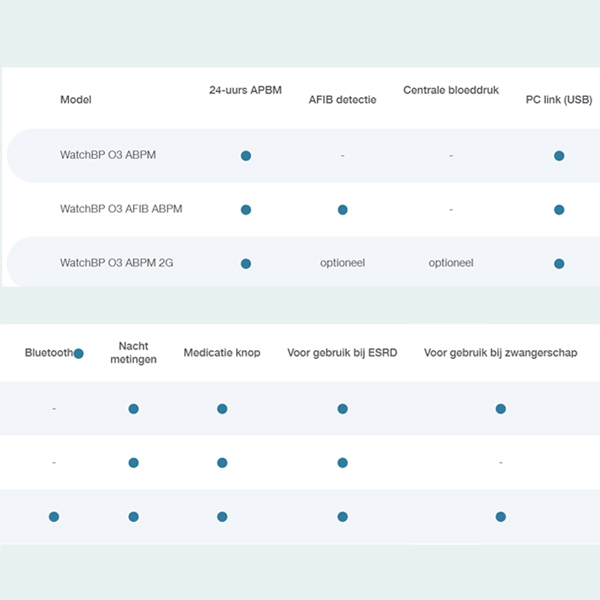Click the Centrale bloeddruk dash for WatchBP O3 AFIB ABPM
600x600 pixels.
pos(451,210)
